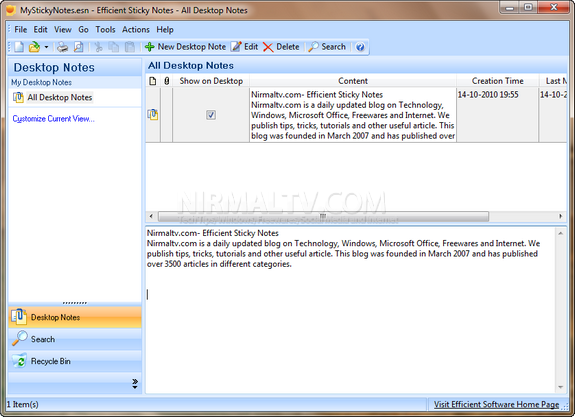Click the horizontal scrollbar right arrow
Screen dimensions: 575x417
pos(560,216)
